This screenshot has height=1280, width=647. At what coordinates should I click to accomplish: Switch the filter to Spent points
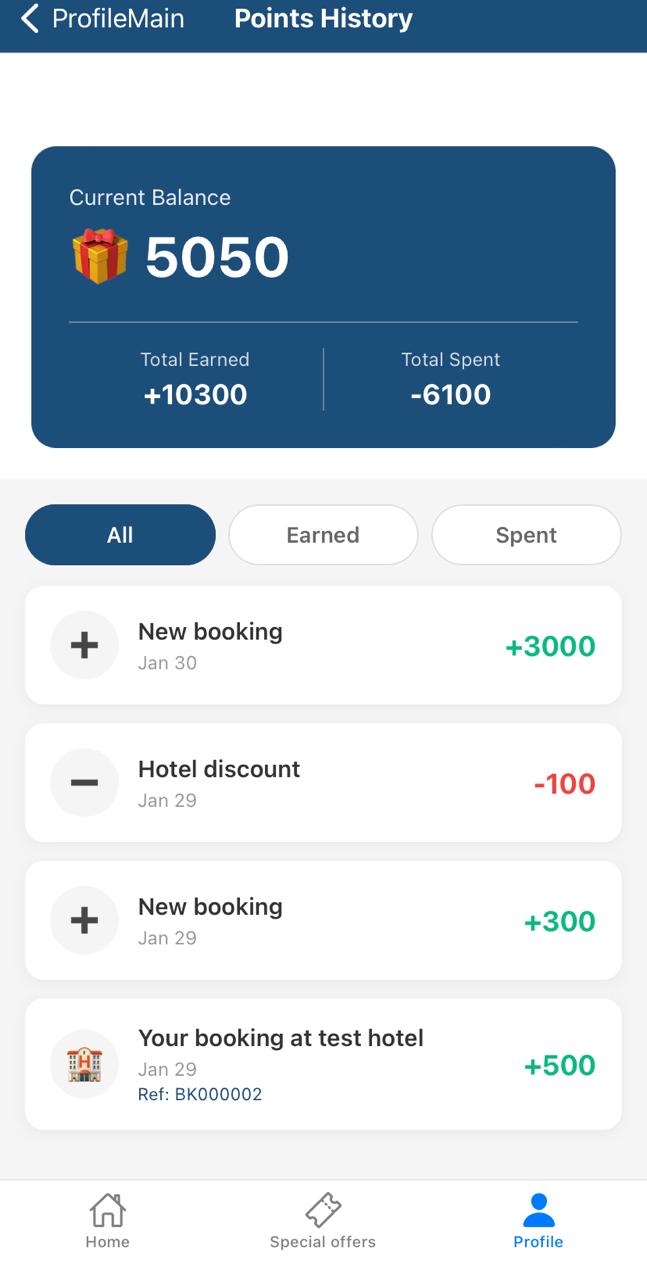tap(526, 535)
